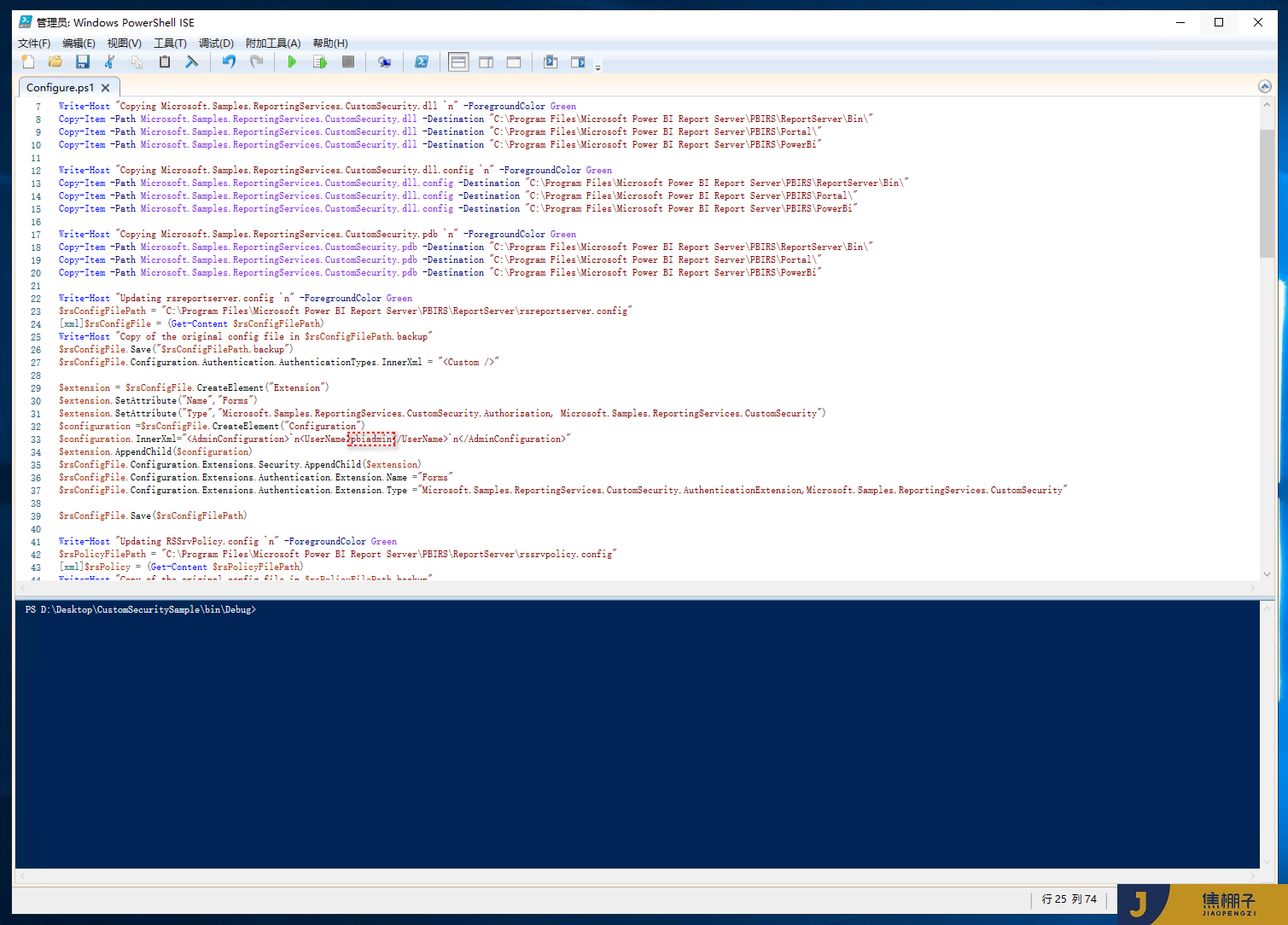1288x925 pixels.
Task: Open the 附加工具(A) menu
Action: 273,43
